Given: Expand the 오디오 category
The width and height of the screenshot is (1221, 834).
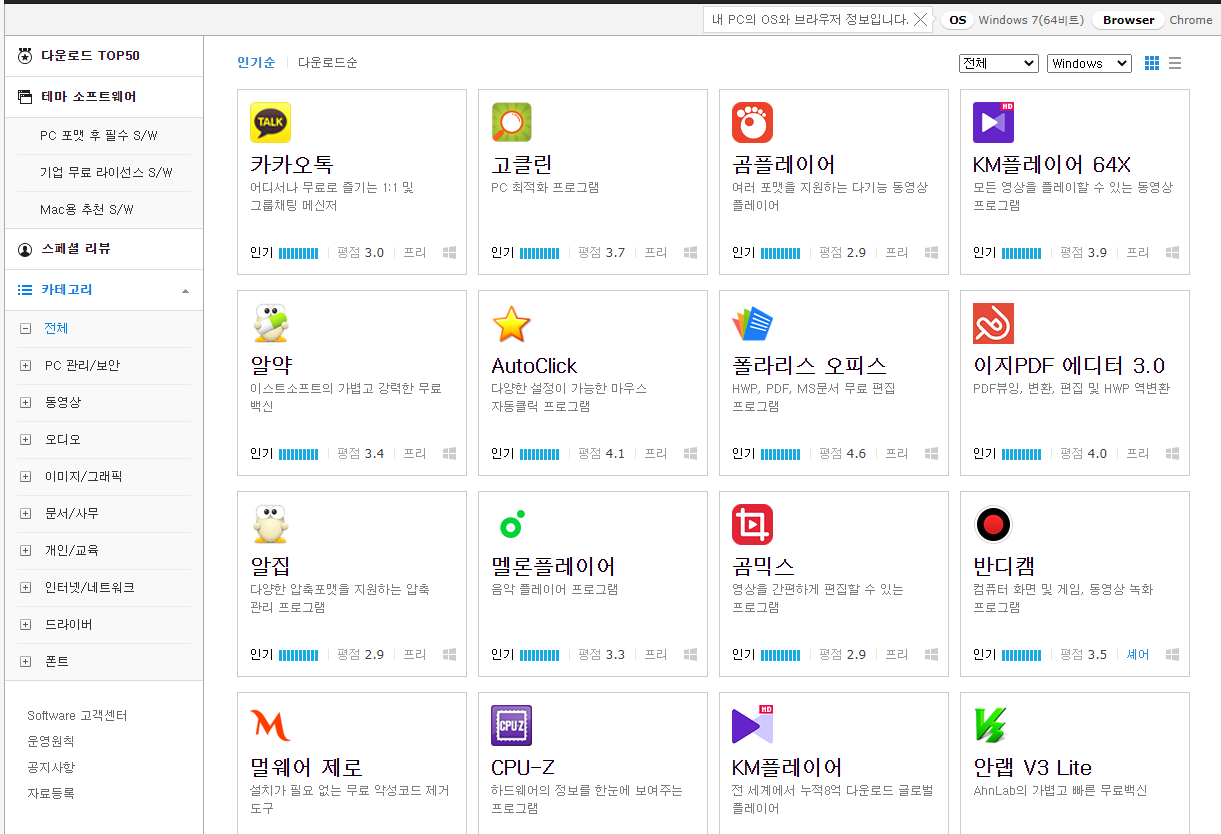Looking at the screenshot, I should [25, 440].
